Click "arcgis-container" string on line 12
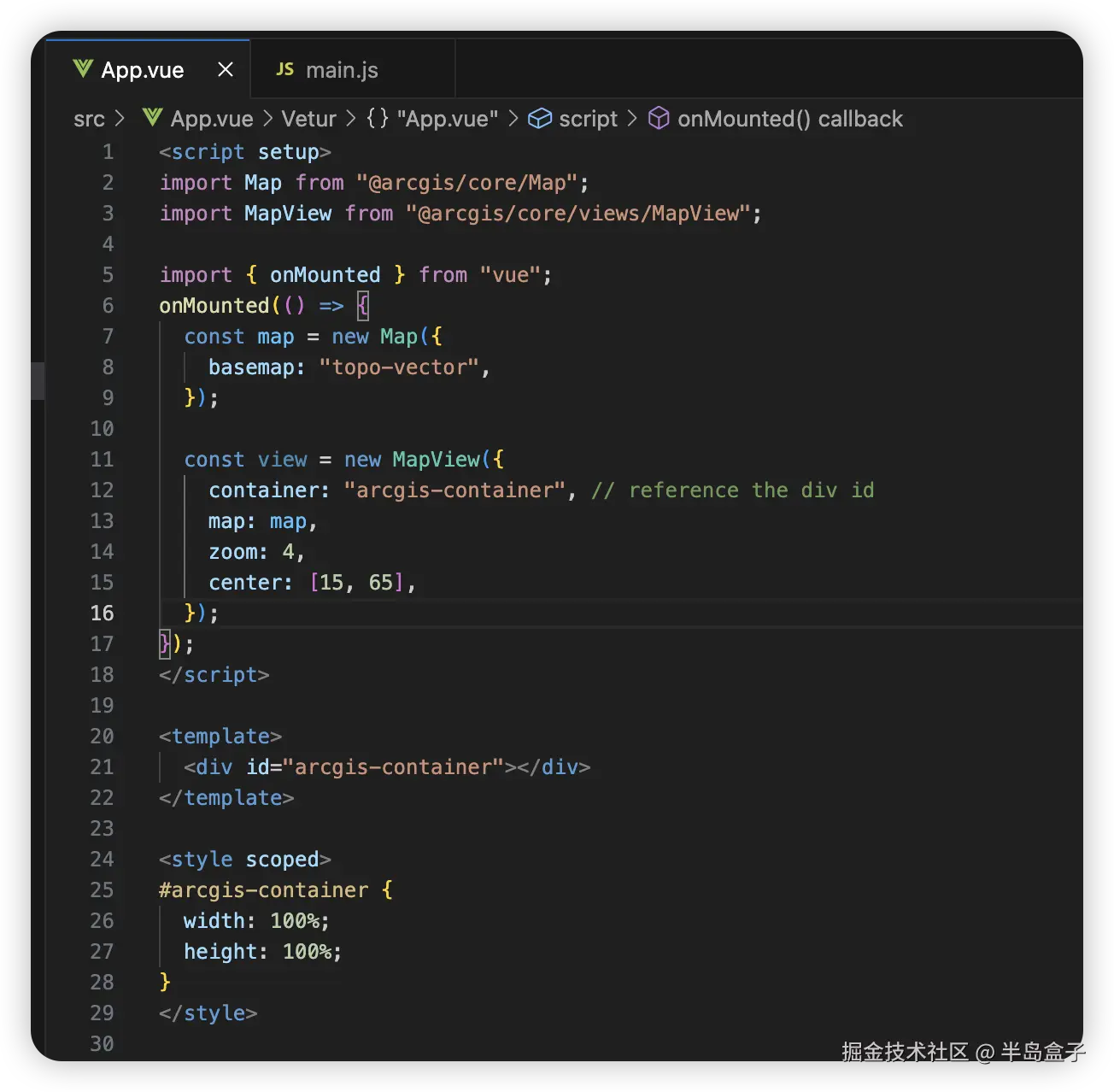 coord(454,490)
